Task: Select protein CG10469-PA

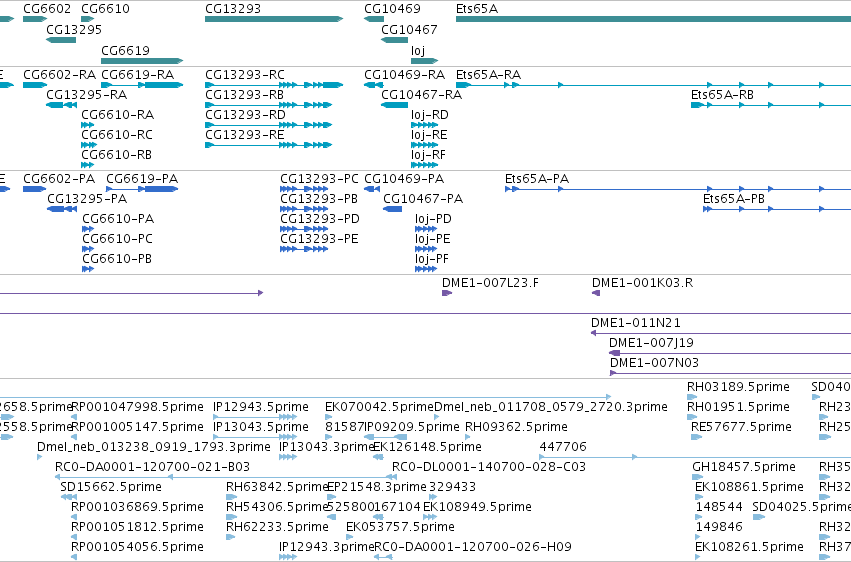Action: 404,178
